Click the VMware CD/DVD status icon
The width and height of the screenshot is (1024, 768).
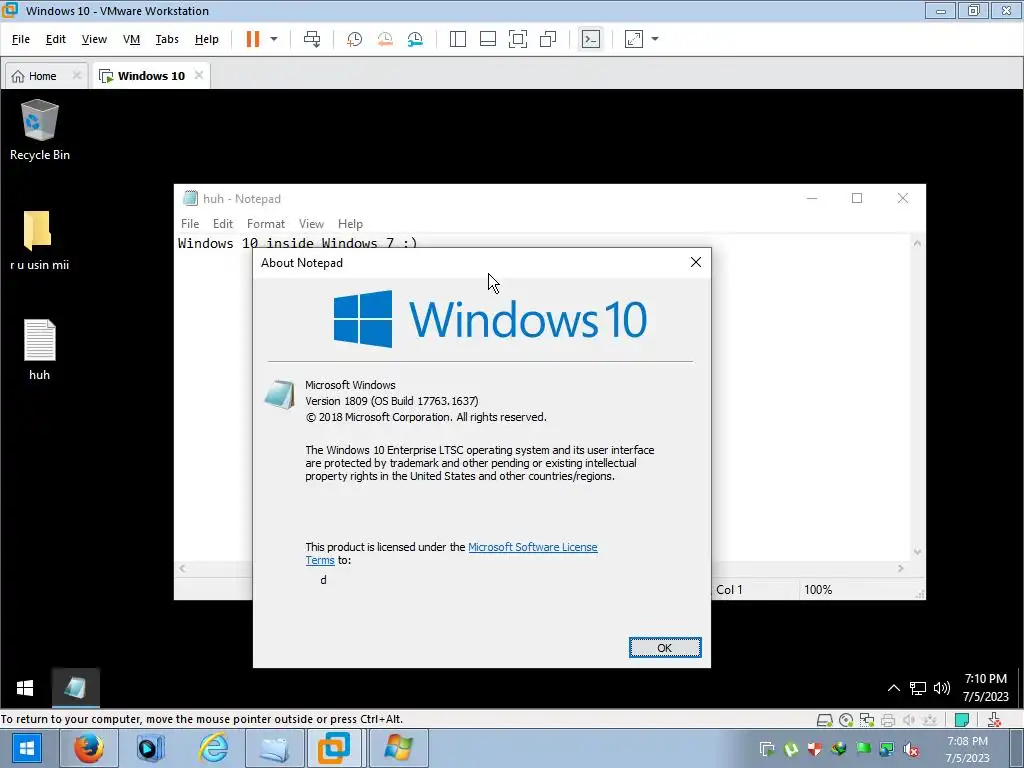tap(846, 720)
